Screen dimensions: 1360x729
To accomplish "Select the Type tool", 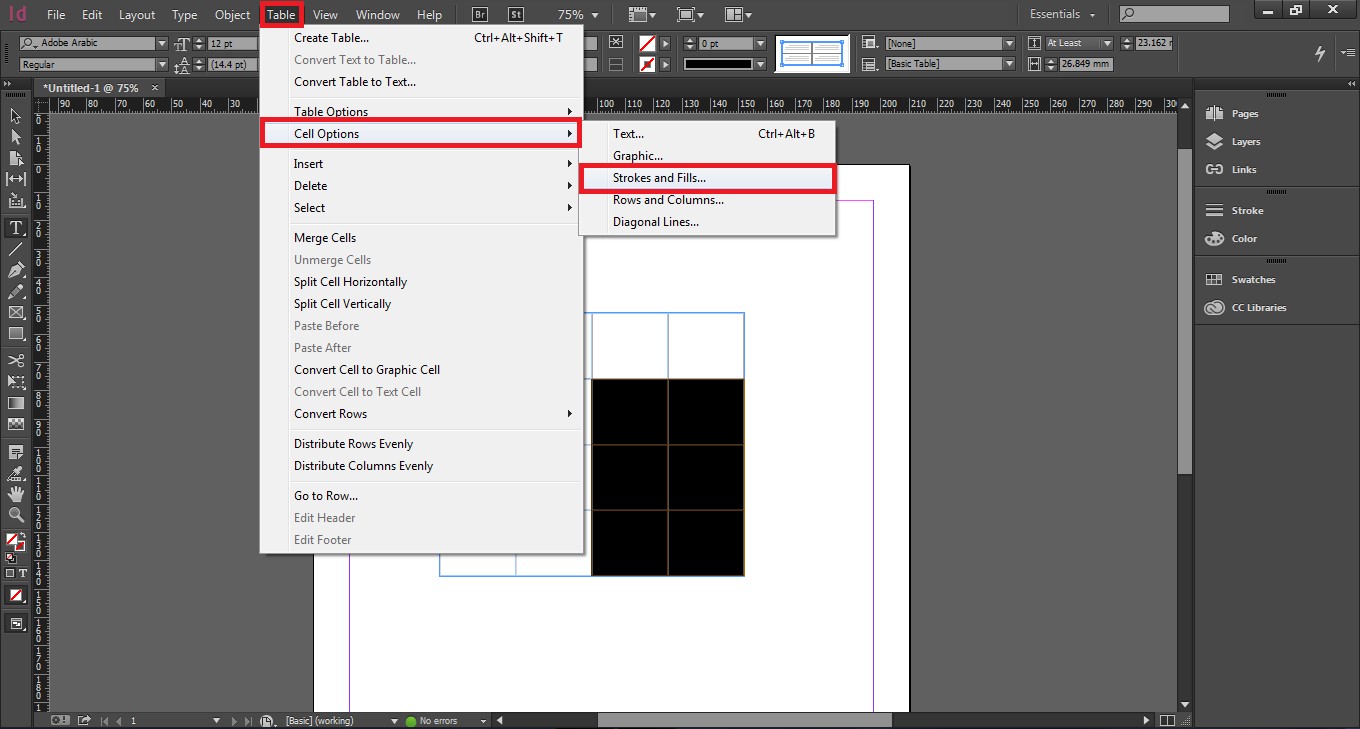I will 16,228.
